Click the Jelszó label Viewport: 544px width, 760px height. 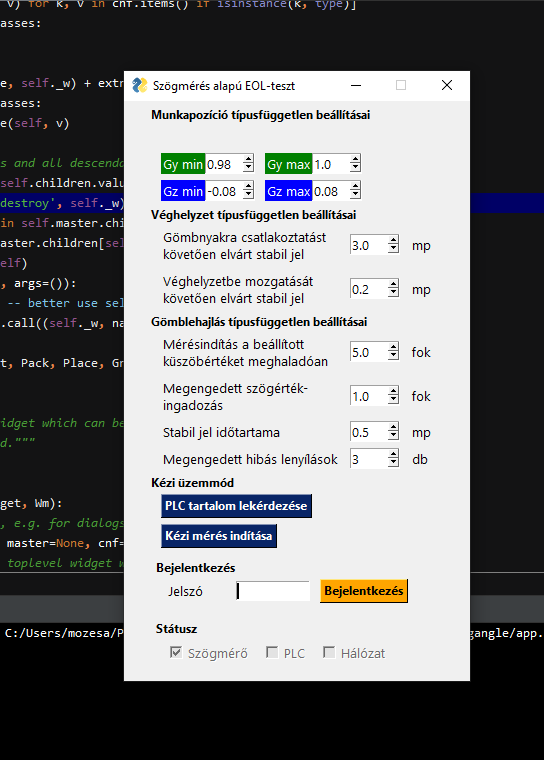point(185,591)
